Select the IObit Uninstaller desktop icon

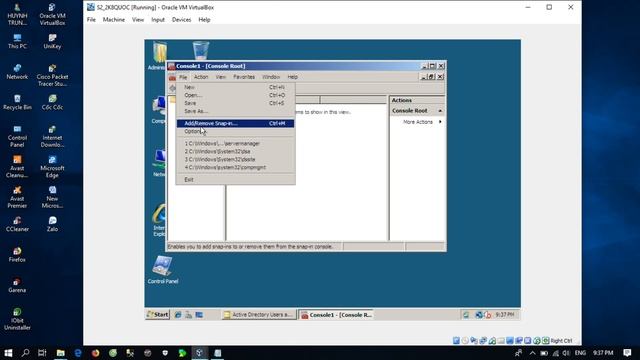(x=17, y=319)
